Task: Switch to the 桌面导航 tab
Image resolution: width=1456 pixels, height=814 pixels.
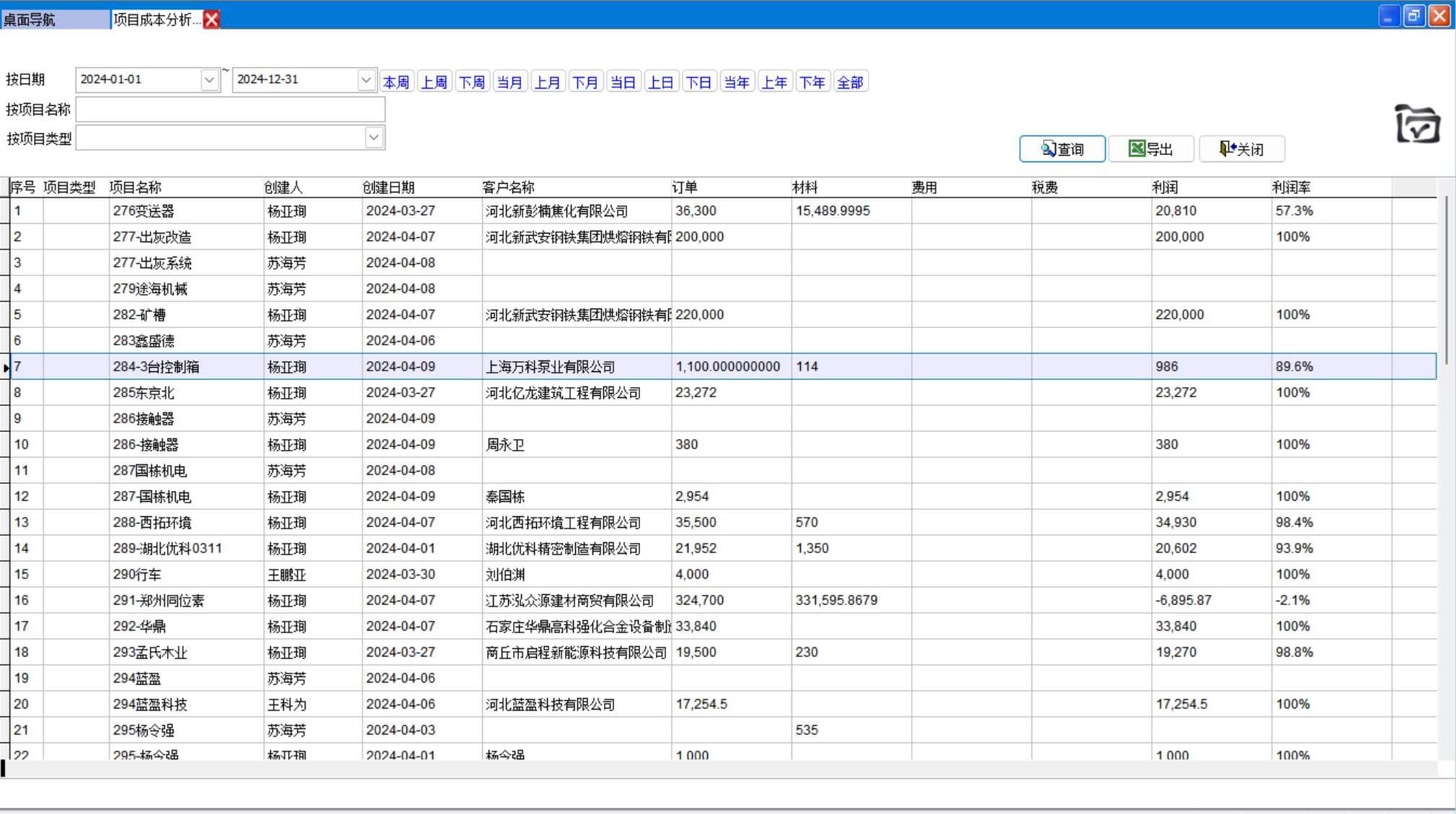Action: pyautogui.click(x=29, y=19)
